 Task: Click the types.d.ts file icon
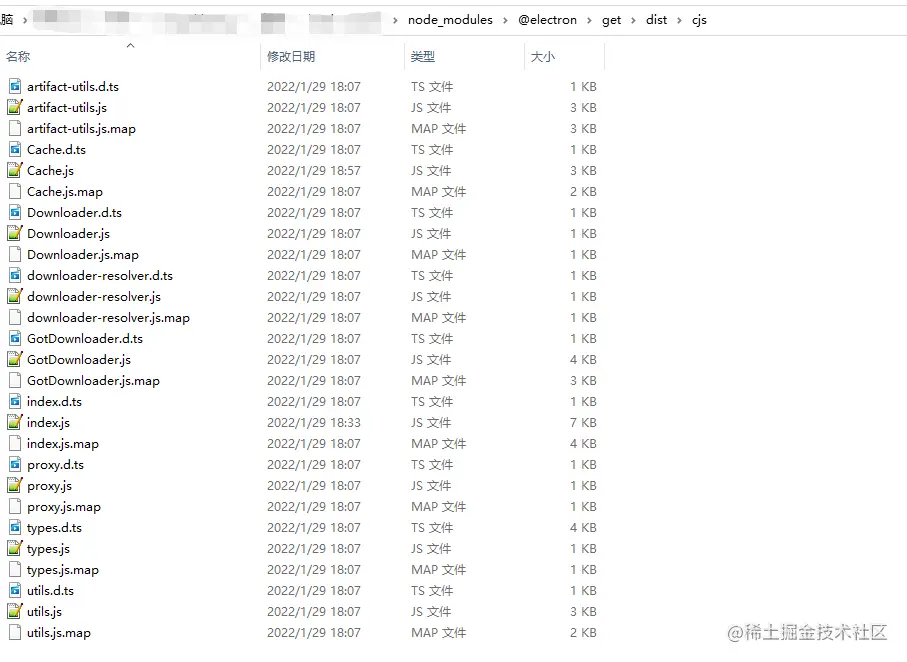[15, 528]
